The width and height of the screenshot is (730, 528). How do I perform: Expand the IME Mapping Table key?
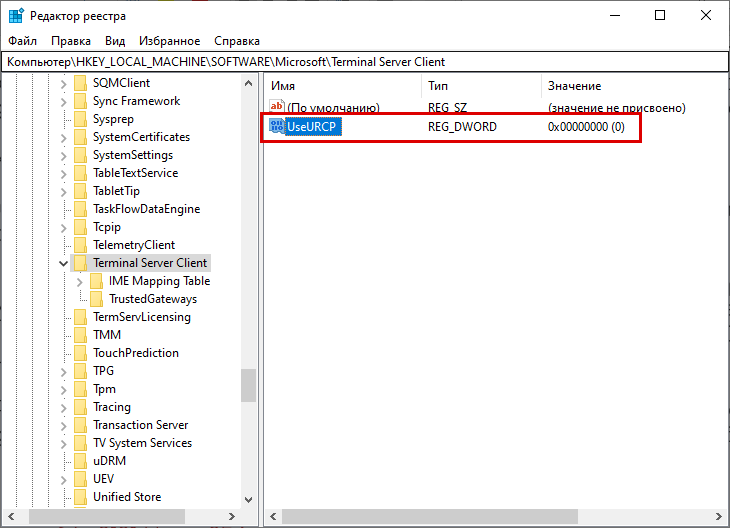(x=80, y=282)
